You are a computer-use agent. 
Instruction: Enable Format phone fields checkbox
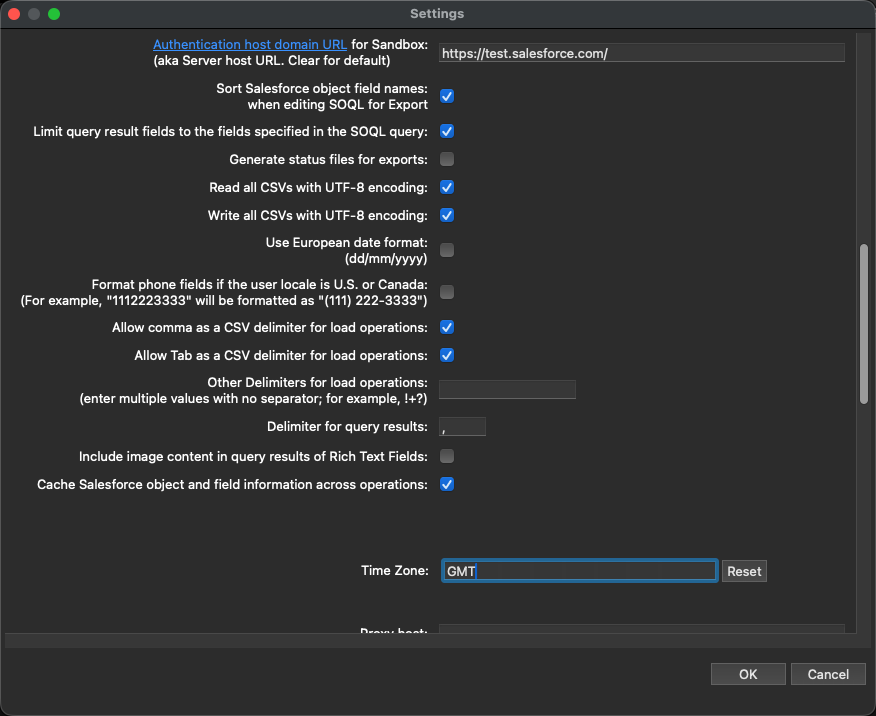coord(447,292)
